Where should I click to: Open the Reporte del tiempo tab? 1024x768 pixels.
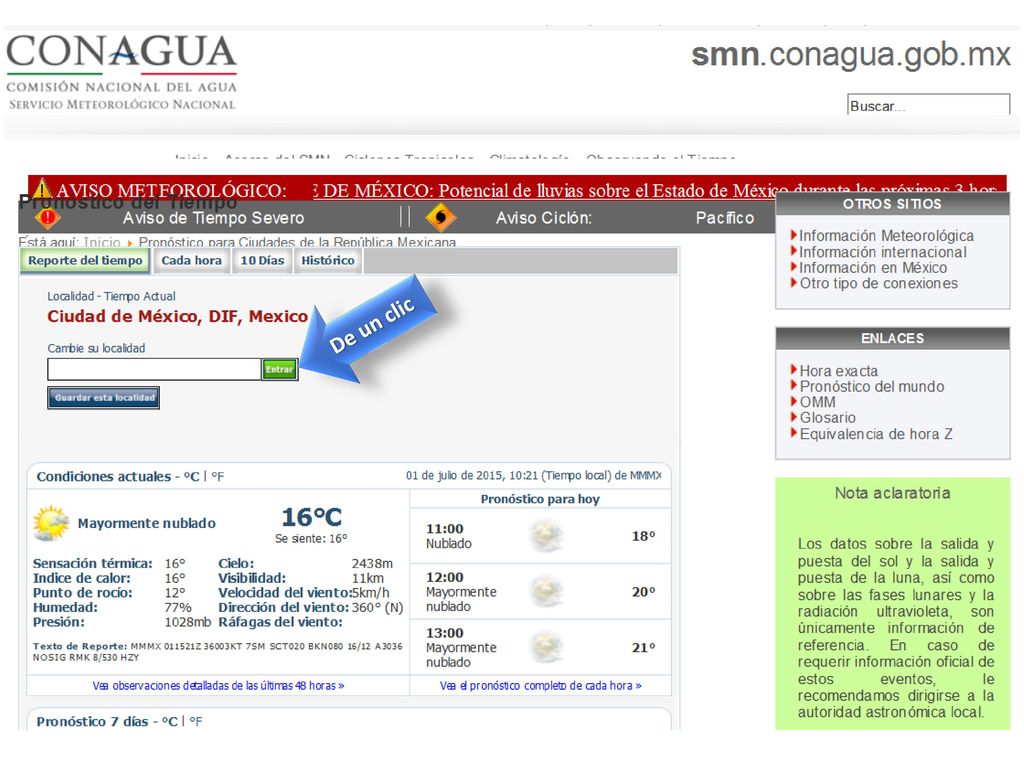(x=85, y=261)
